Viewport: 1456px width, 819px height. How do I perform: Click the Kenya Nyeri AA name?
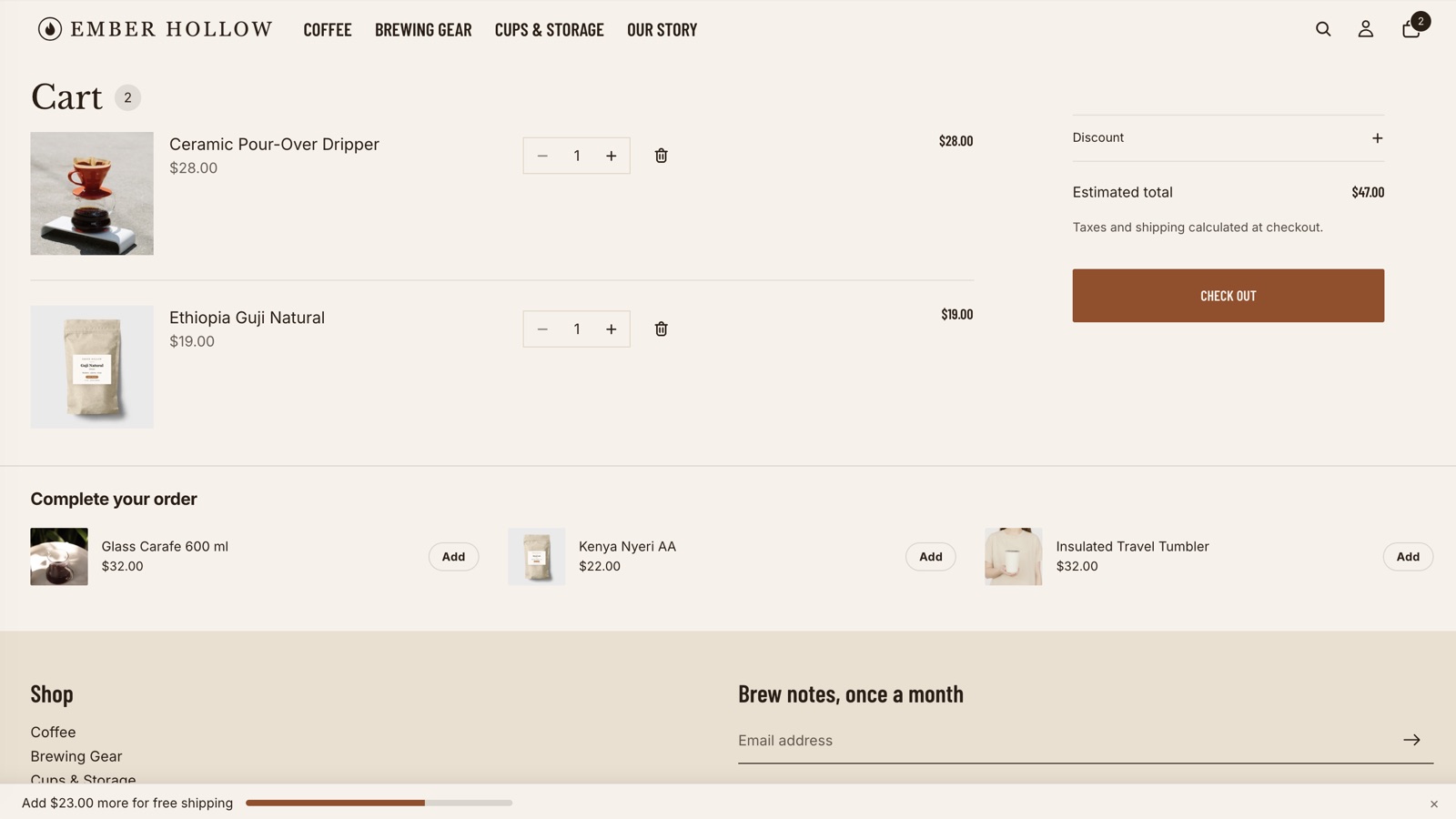627,546
